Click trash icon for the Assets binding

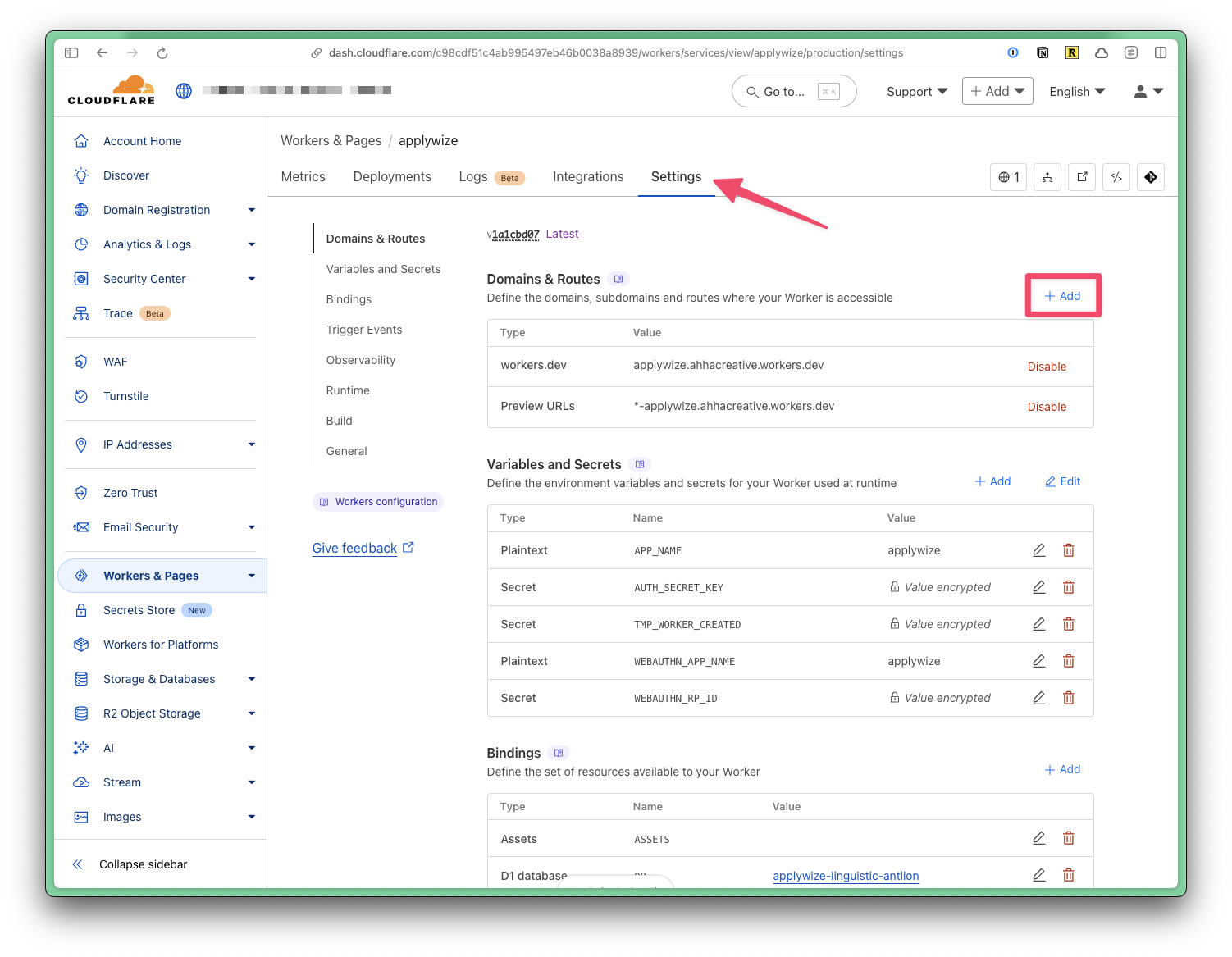[1068, 838]
